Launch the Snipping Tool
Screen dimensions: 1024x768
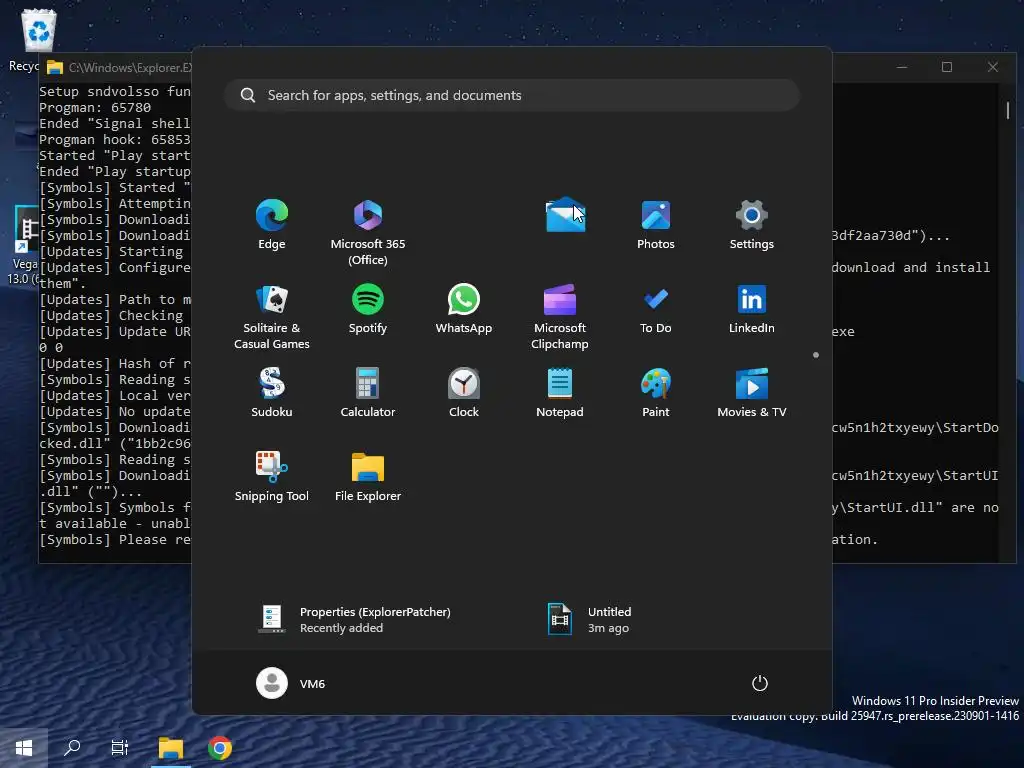click(x=272, y=477)
